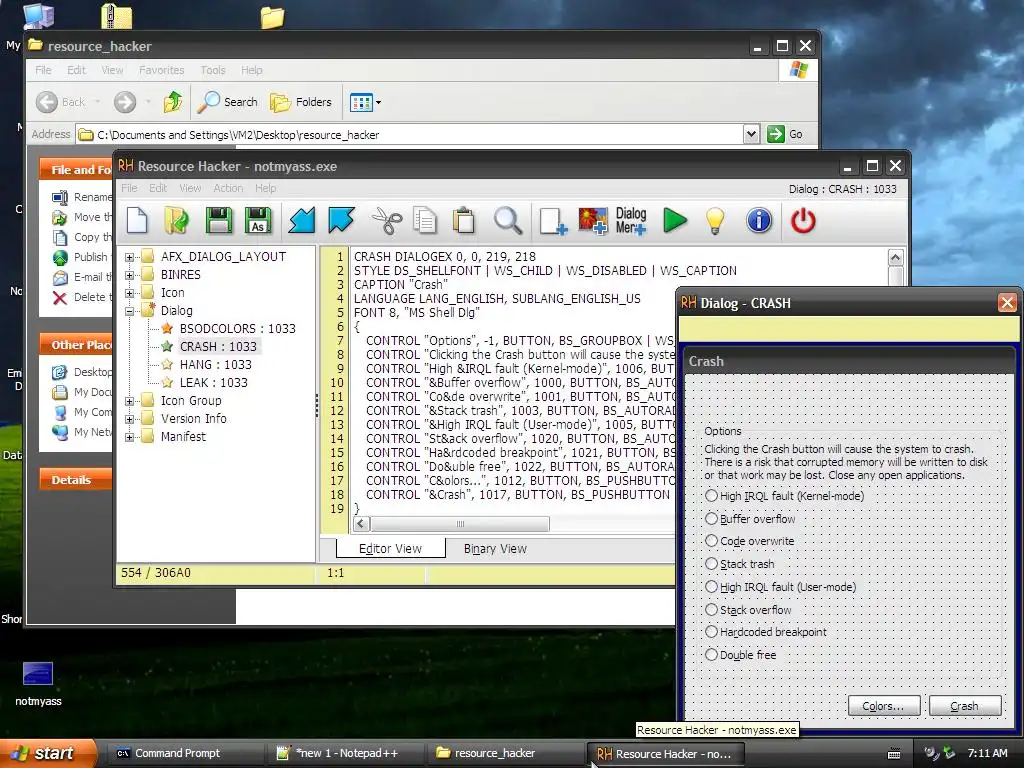Viewport: 1024px width, 768px height.
Task: Click the blue down-left arrow import icon
Action: [302, 220]
